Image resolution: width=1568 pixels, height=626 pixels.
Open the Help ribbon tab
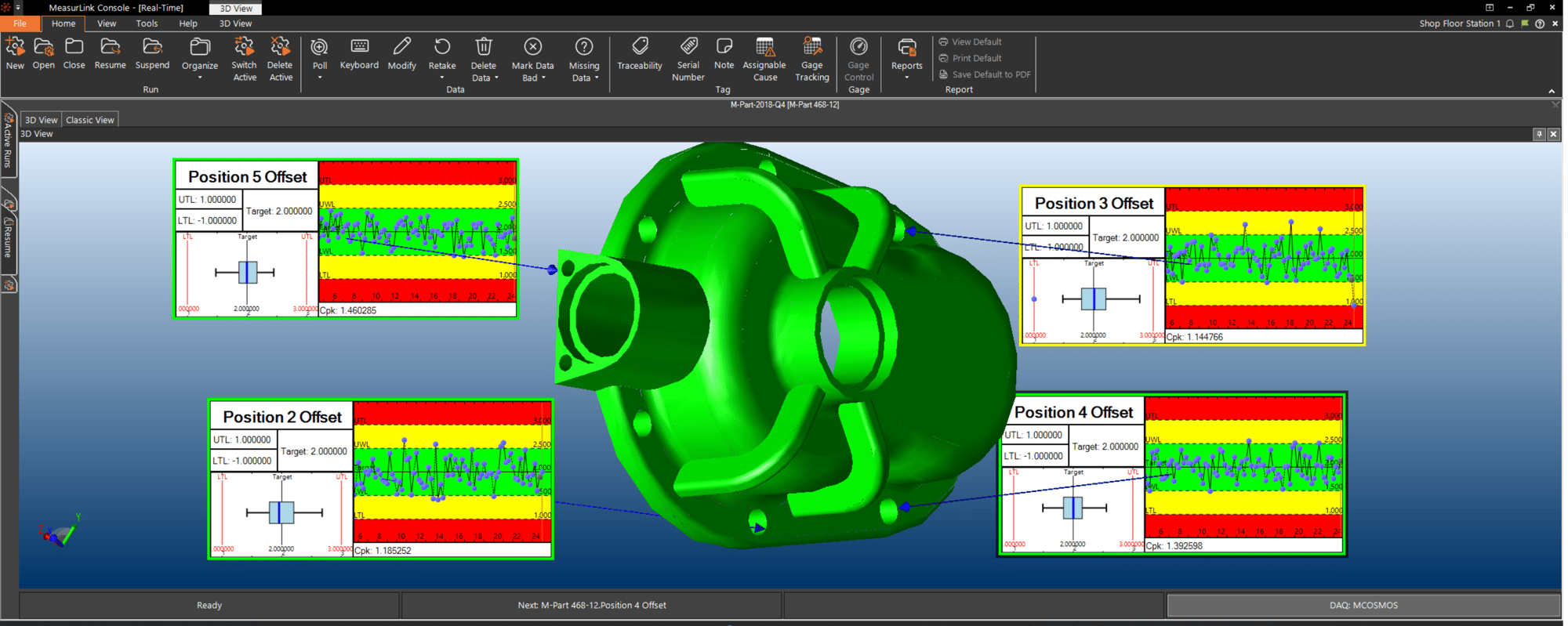(x=188, y=24)
